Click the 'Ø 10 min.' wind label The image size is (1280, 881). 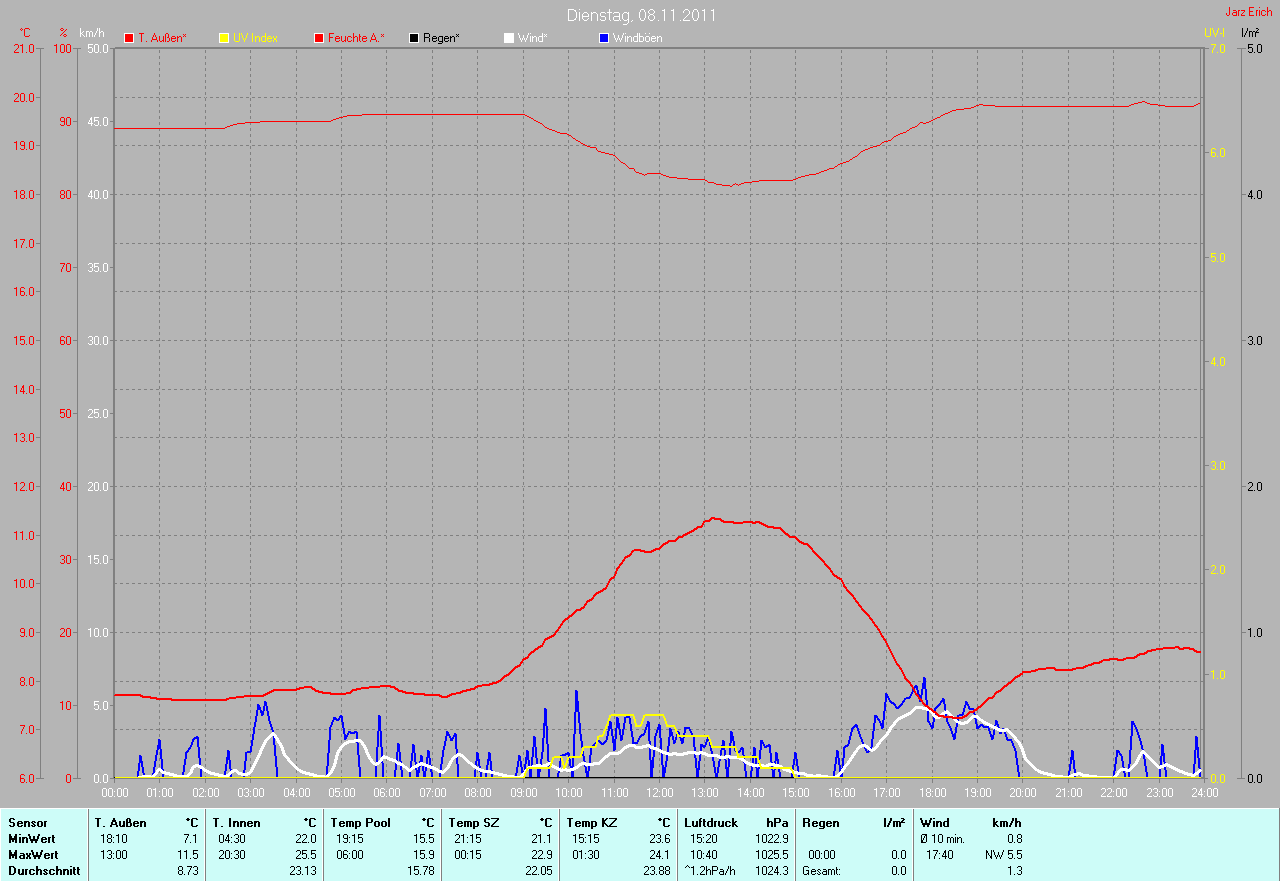pyautogui.click(x=943, y=838)
